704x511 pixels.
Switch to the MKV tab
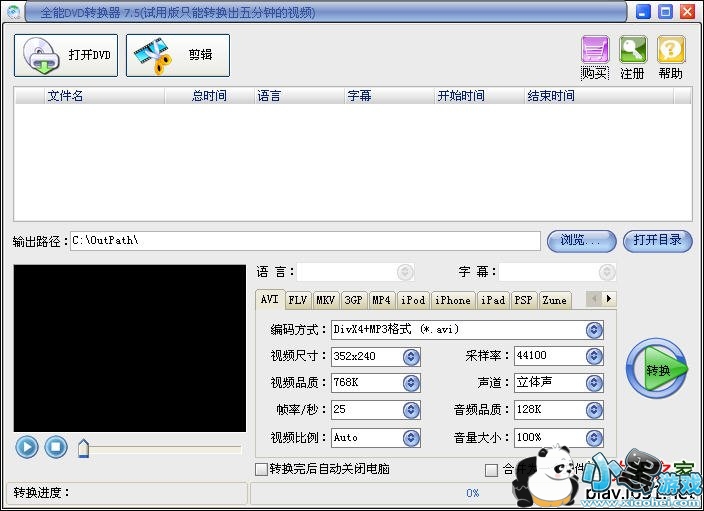[x=326, y=300]
